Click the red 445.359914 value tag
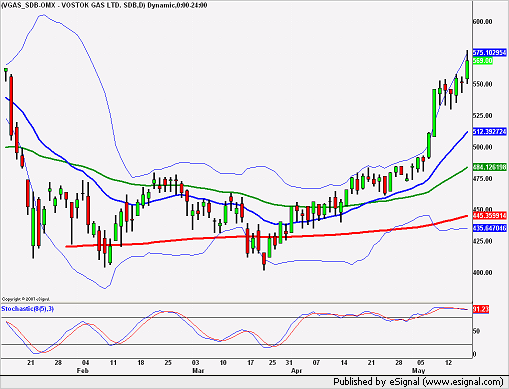 (490, 216)
